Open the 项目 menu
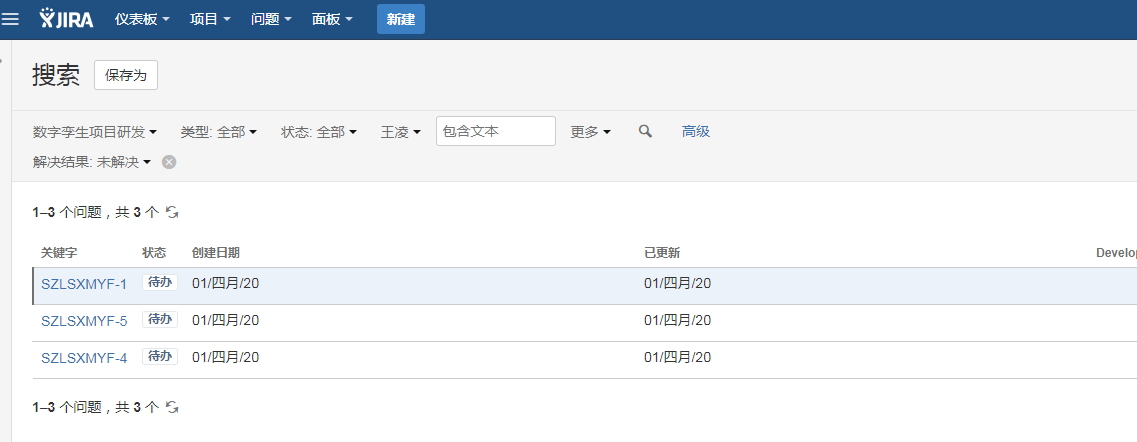Screen dimensions: 1137x442 [x=210, y=20]
